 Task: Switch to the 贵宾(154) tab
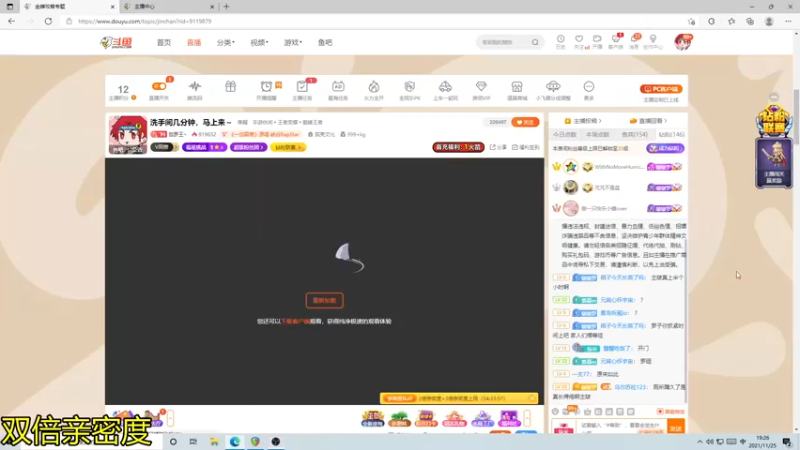[634, 135]
